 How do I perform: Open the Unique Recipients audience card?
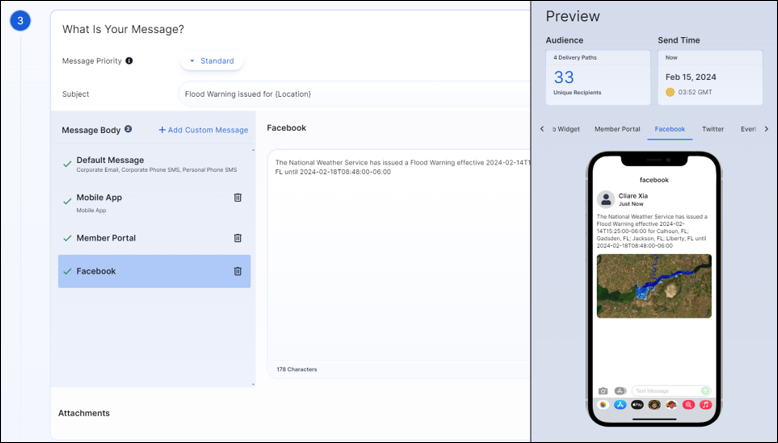point(597,76)
